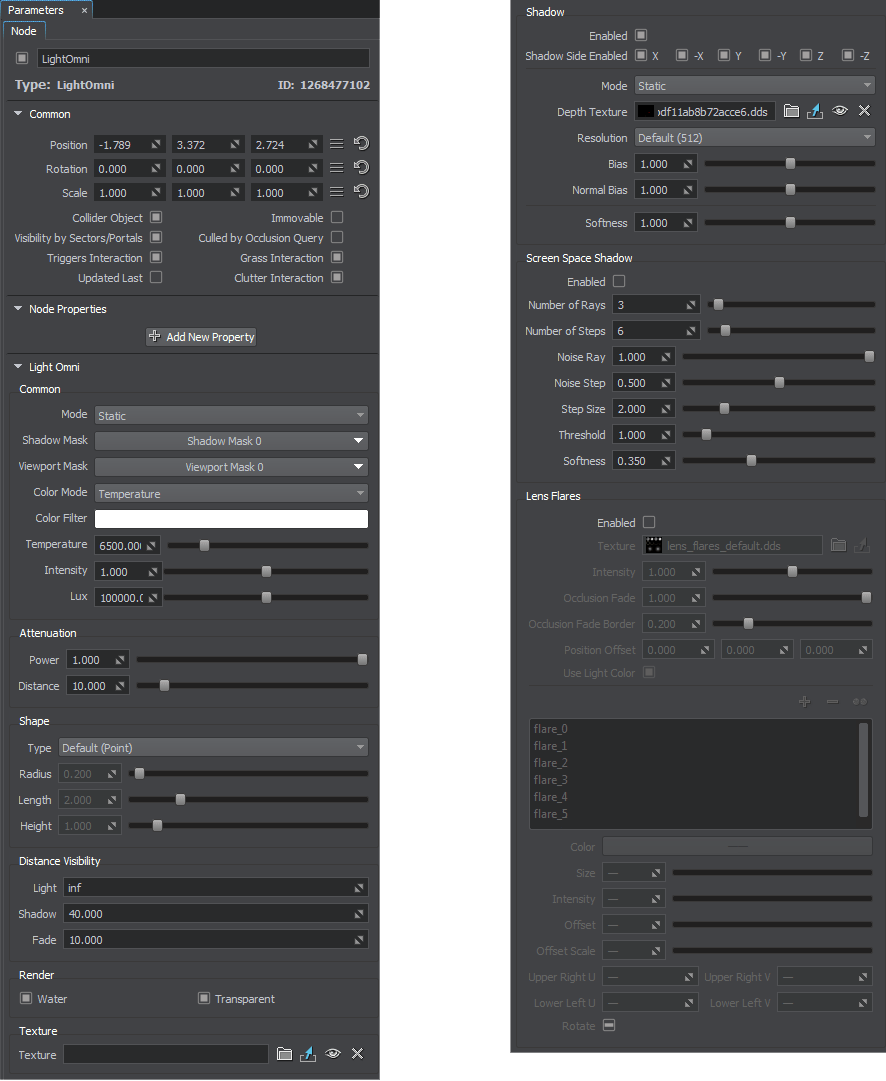
Task: Click the Add New Property button
Action: click(x=201, y=337)
